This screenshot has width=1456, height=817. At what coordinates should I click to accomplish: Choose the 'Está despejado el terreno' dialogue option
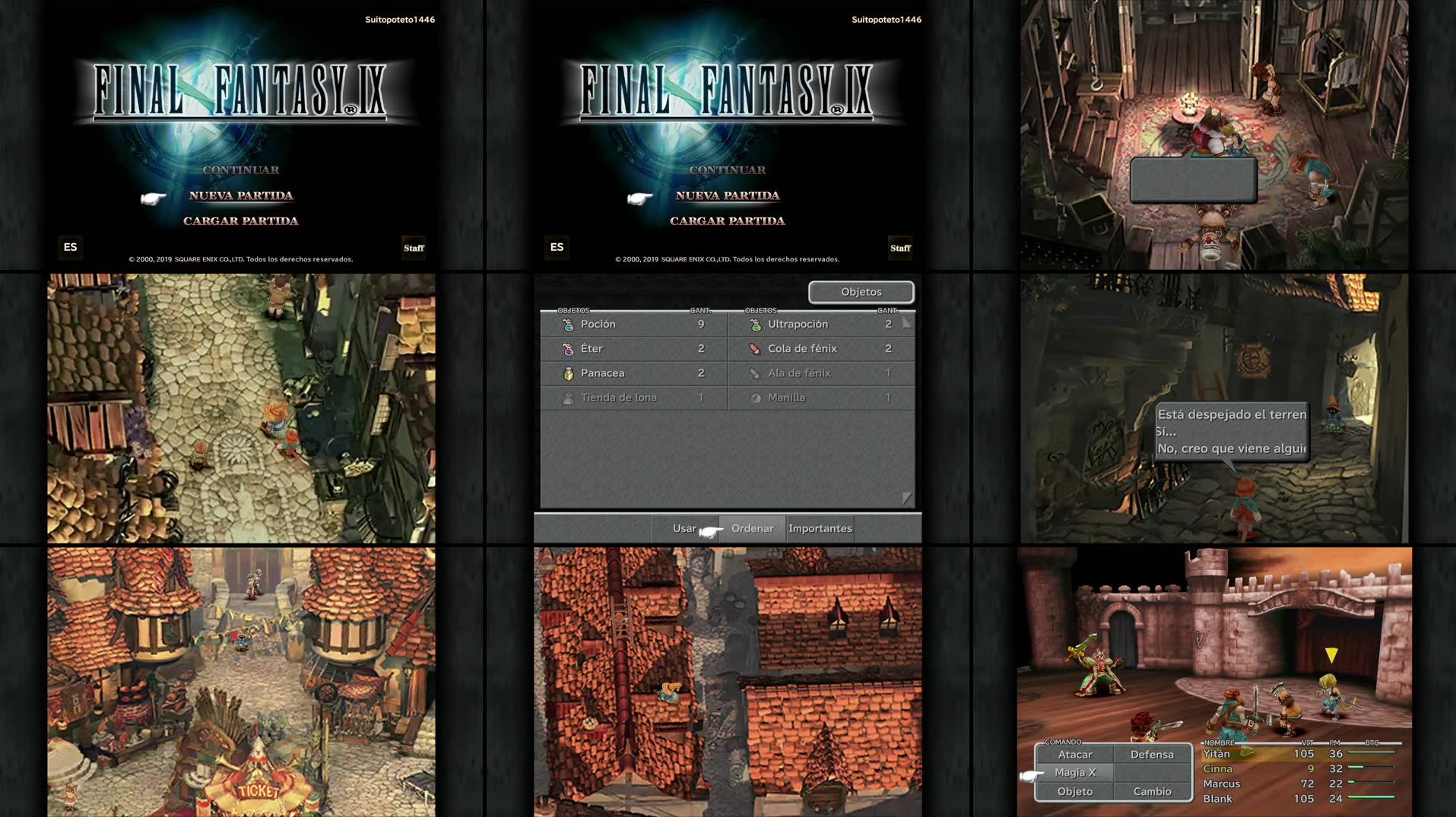click(x=1232, y=415)
